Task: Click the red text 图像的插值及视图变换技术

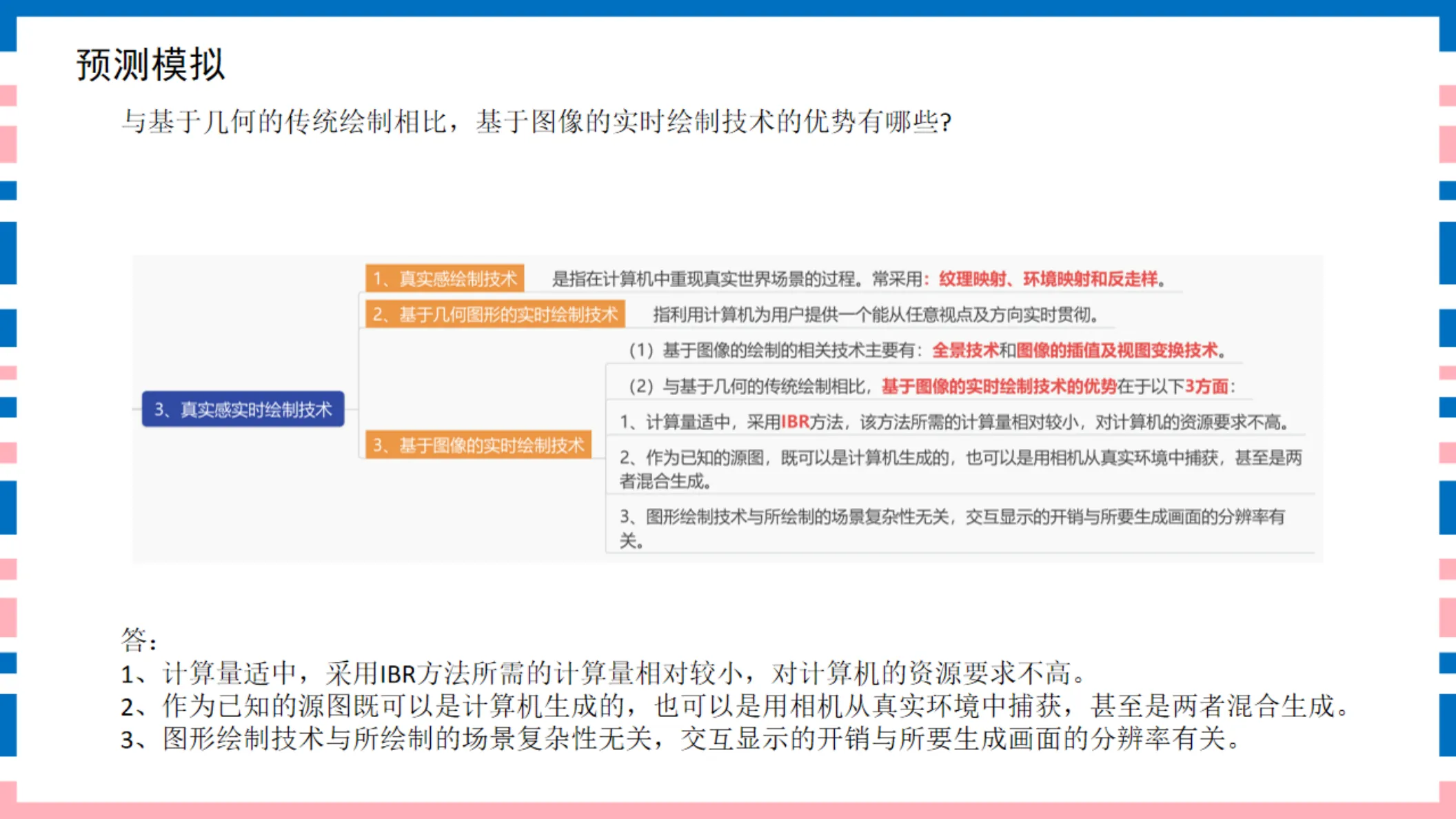Action: 1117,350
